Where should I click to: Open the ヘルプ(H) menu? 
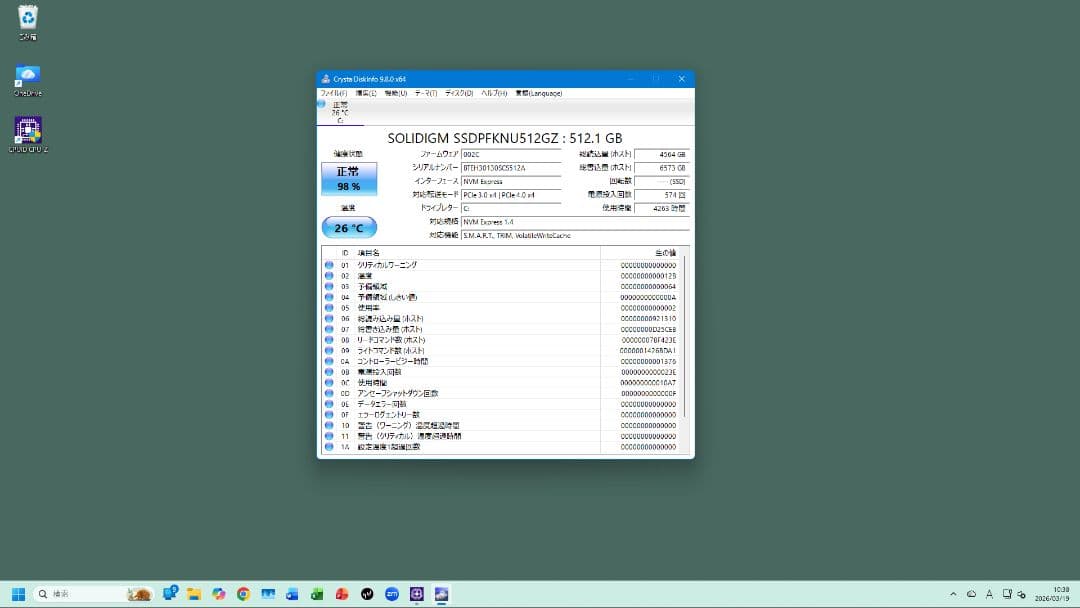[494, 93]
